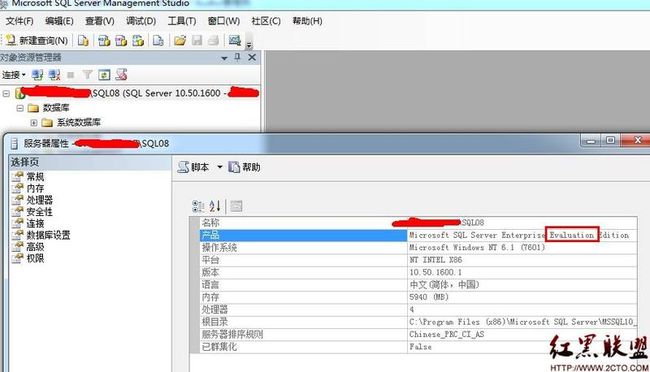Open the 脚本 dropdown arrow
This screenshot has width=650, height=372.
(x=220, y=167)
